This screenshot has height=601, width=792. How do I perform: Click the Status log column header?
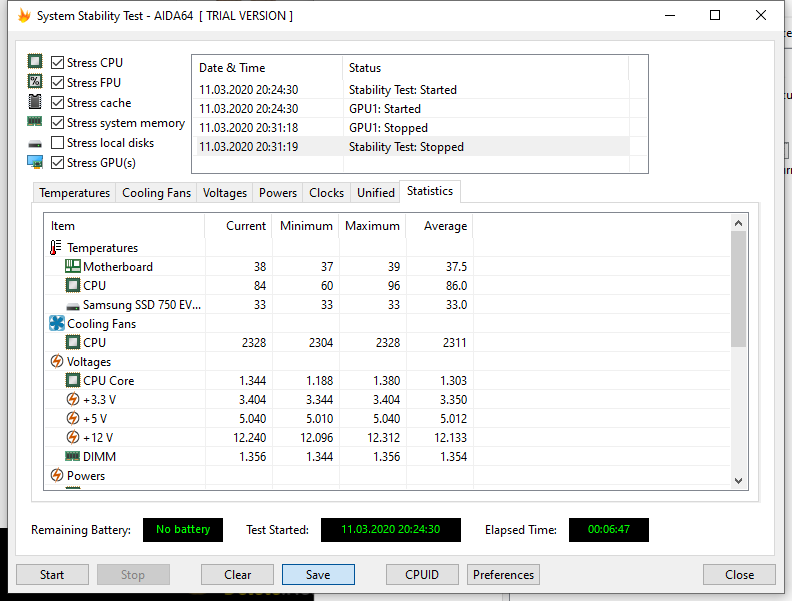[x=486, y=68]
